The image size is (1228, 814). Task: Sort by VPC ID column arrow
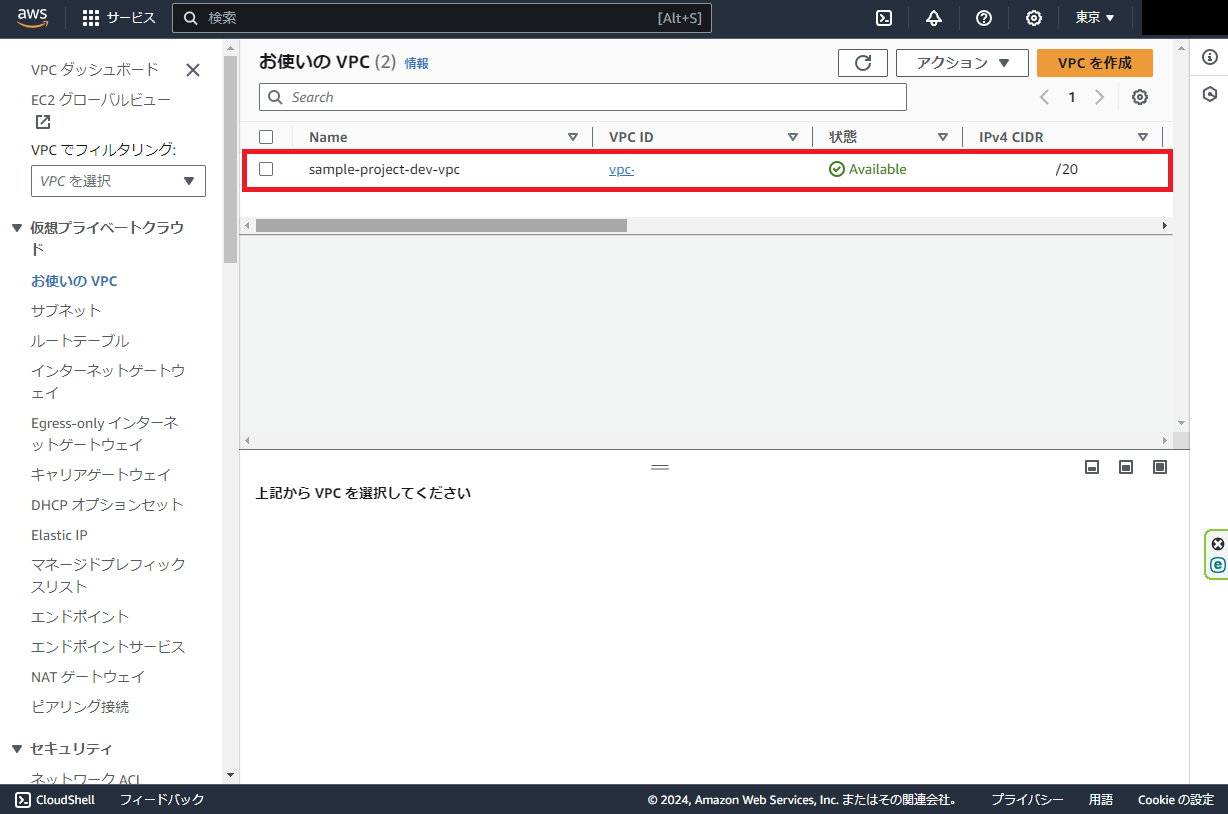tap(793, 137)
